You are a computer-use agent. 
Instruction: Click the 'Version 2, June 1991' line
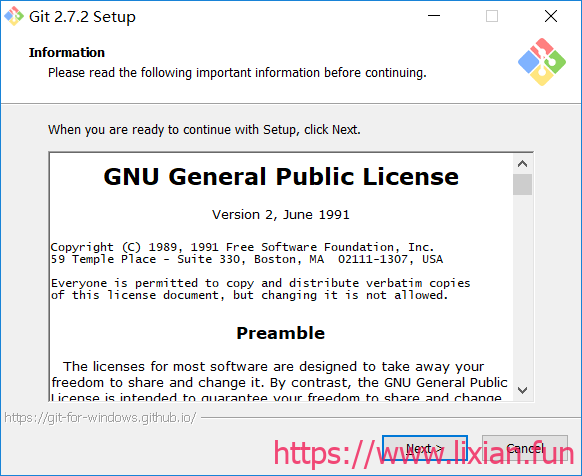pyautogui.click(x=281, y=215)
